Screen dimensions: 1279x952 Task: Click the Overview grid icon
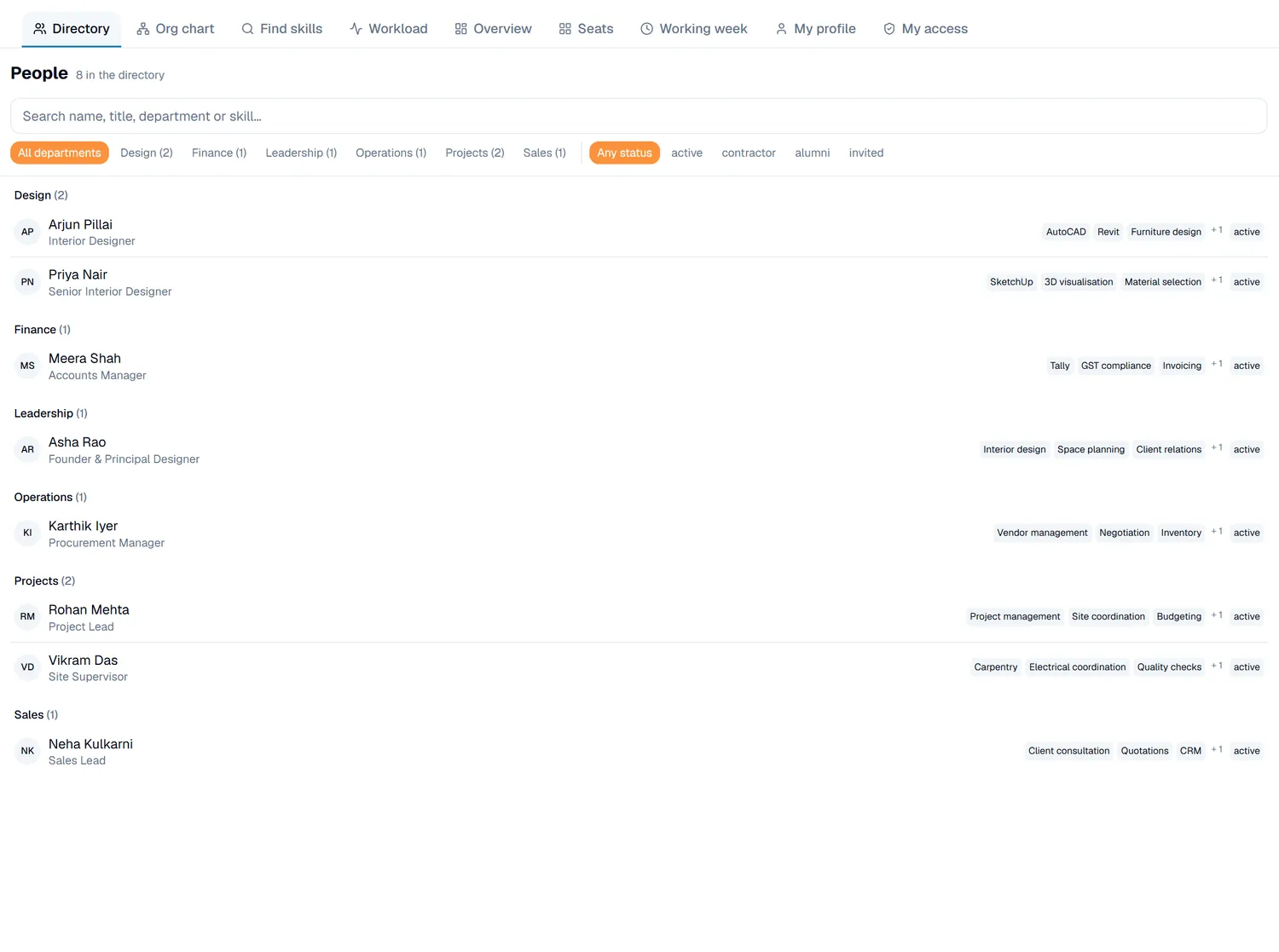[461, 29]
